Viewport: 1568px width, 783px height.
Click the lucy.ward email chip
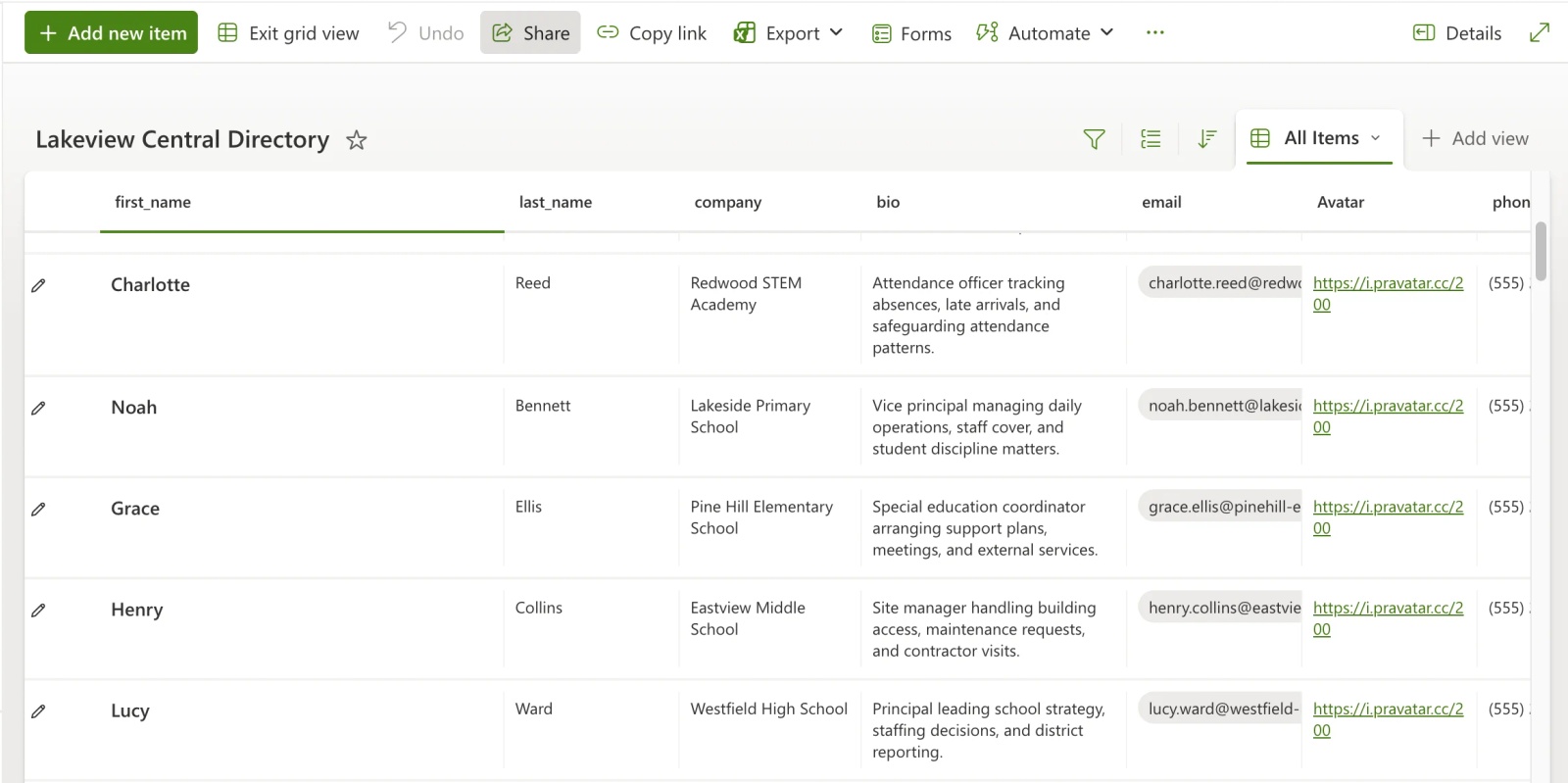(1220, 708)
